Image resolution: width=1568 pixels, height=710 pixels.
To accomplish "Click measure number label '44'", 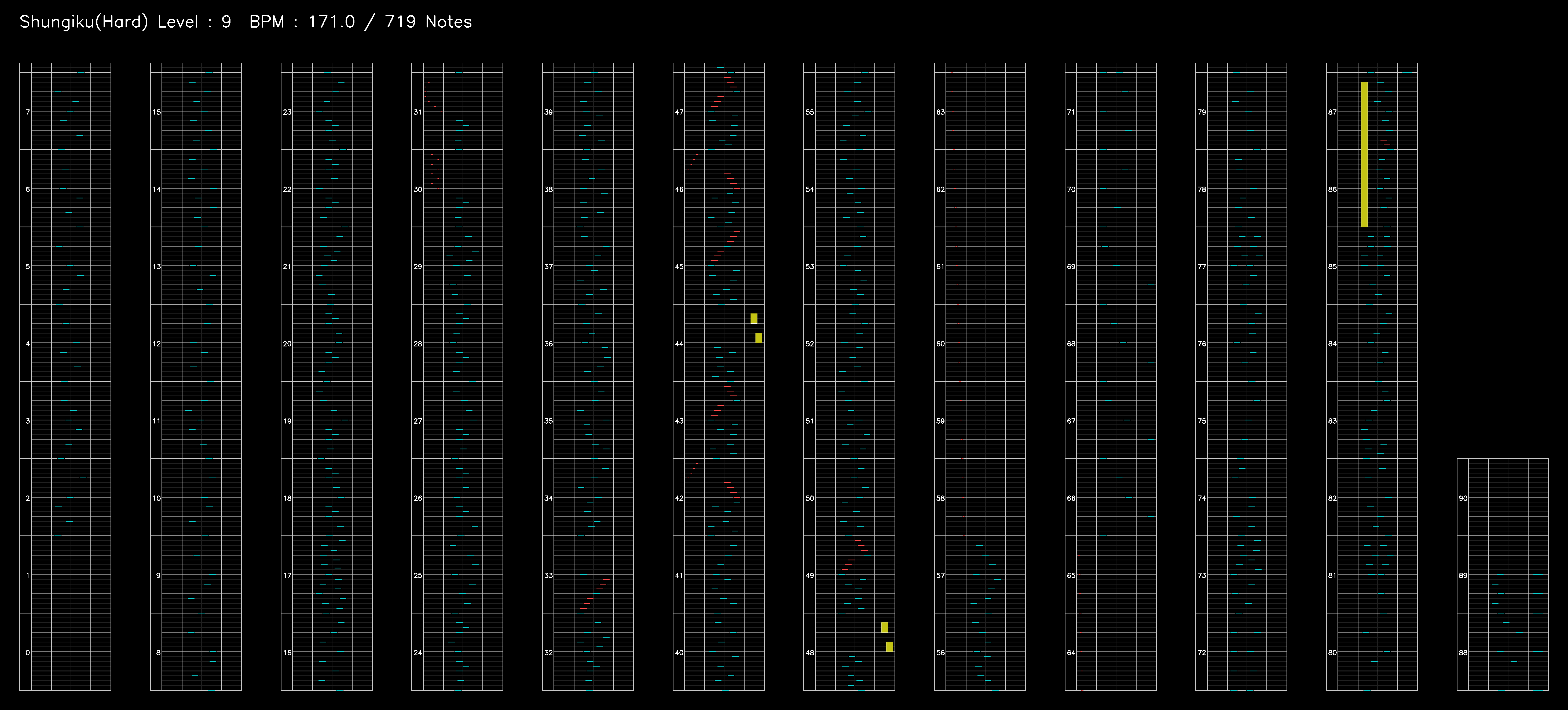I will pos(679,344).
